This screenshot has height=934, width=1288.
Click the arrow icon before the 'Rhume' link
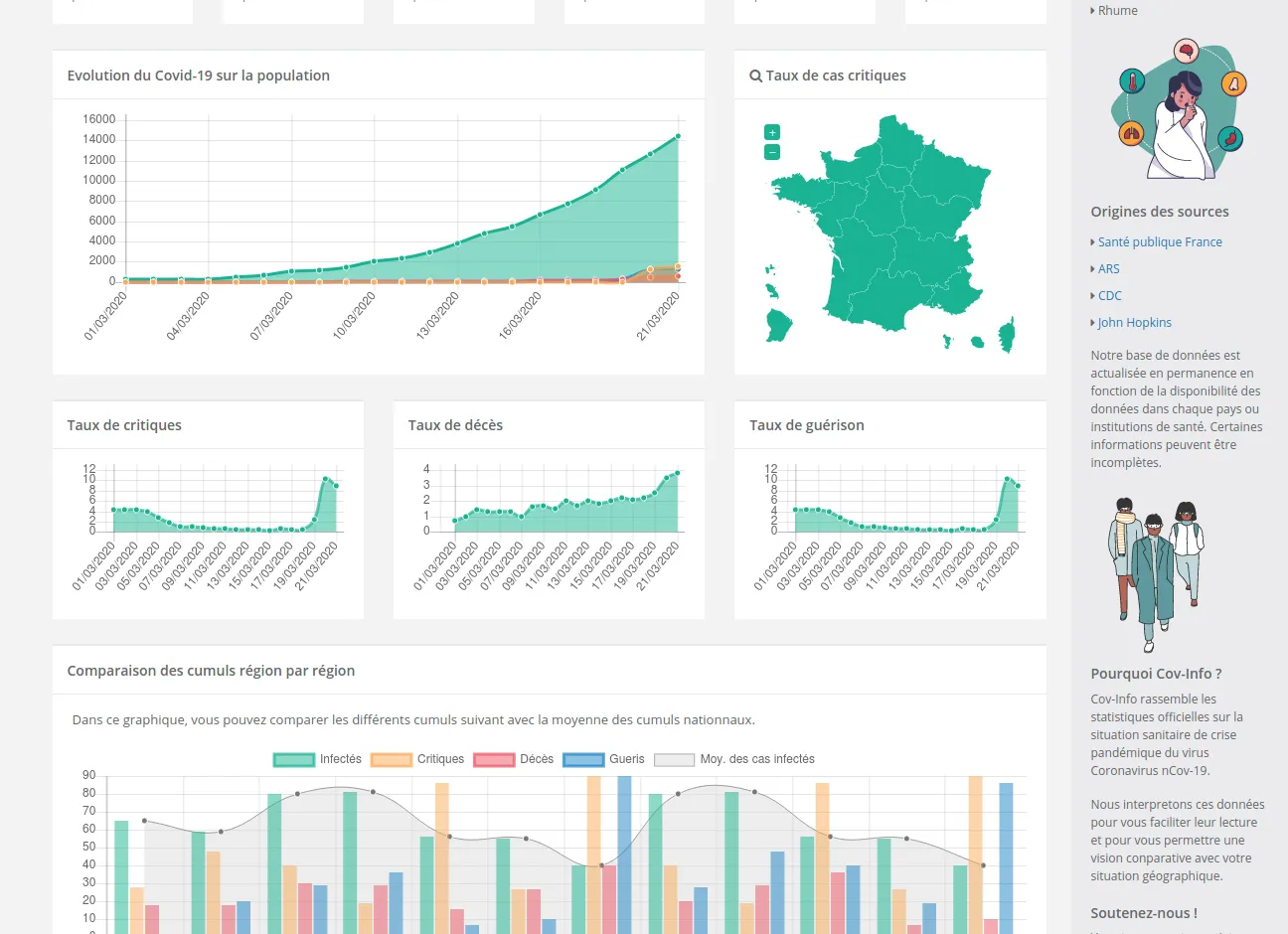click(x=1092, y=10)
